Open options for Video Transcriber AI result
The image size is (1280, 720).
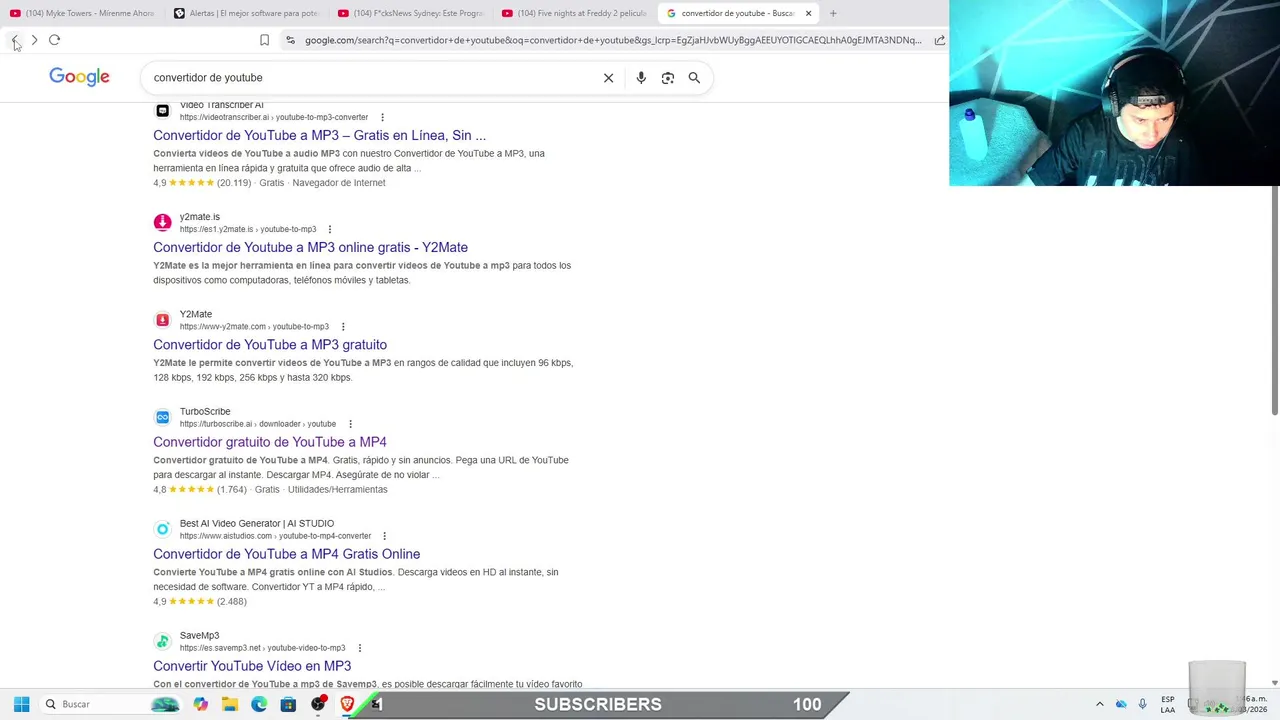pyautogui.click(x=382, y=117)
